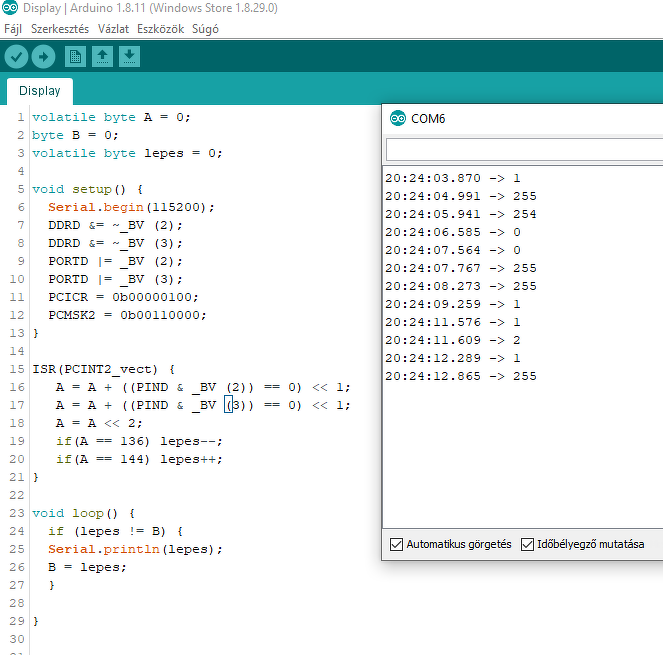Click the Upload arrow button
The height and width of the screenshot is (655, 663).
(x=44, y=57)
